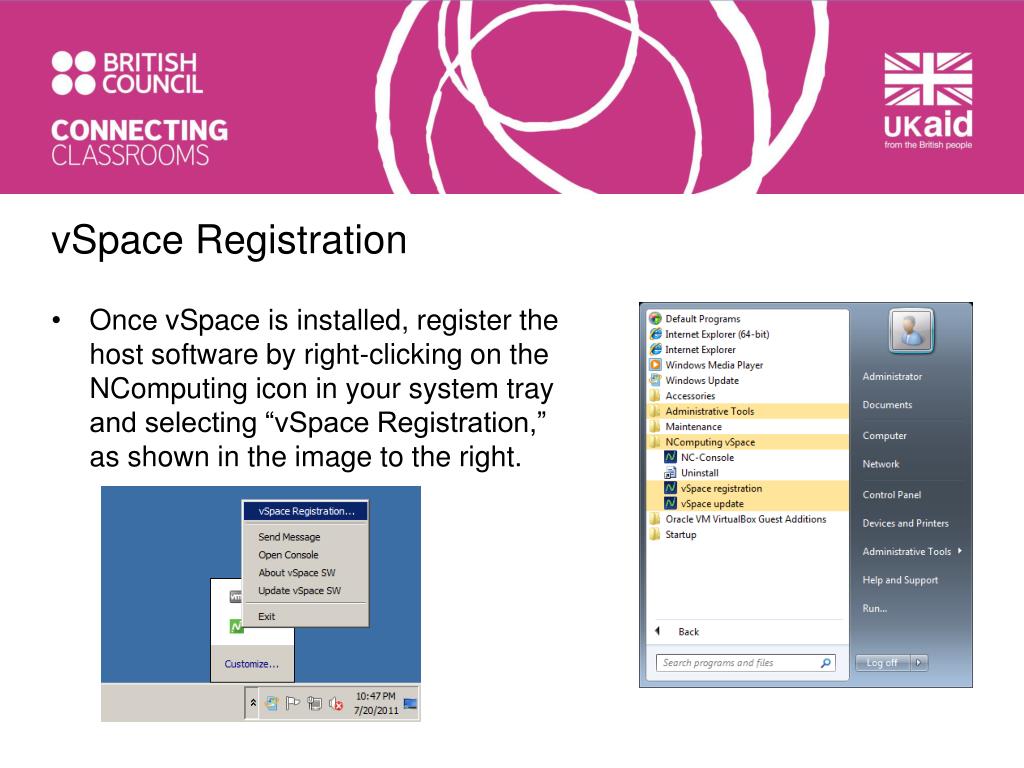1024x768 pixels.
Task: Open Network in the Start menu right pane
Action: click(x=880, y=464)
